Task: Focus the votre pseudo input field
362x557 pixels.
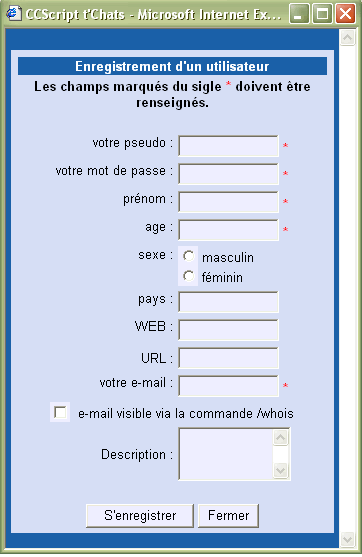Action: click(x=228, y=146)
